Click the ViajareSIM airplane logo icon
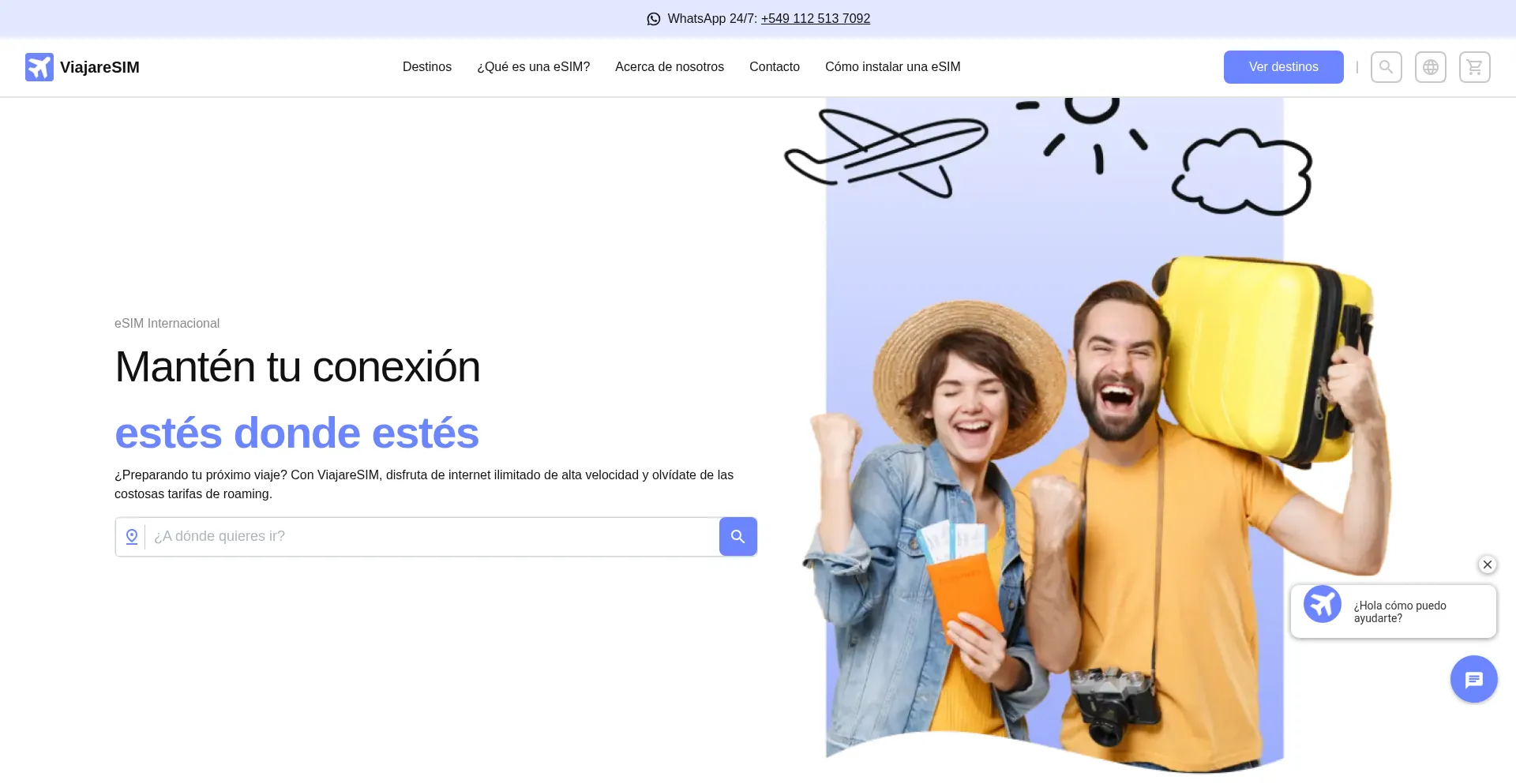Viewport: 1516px width, 784px height. [39, 67]
